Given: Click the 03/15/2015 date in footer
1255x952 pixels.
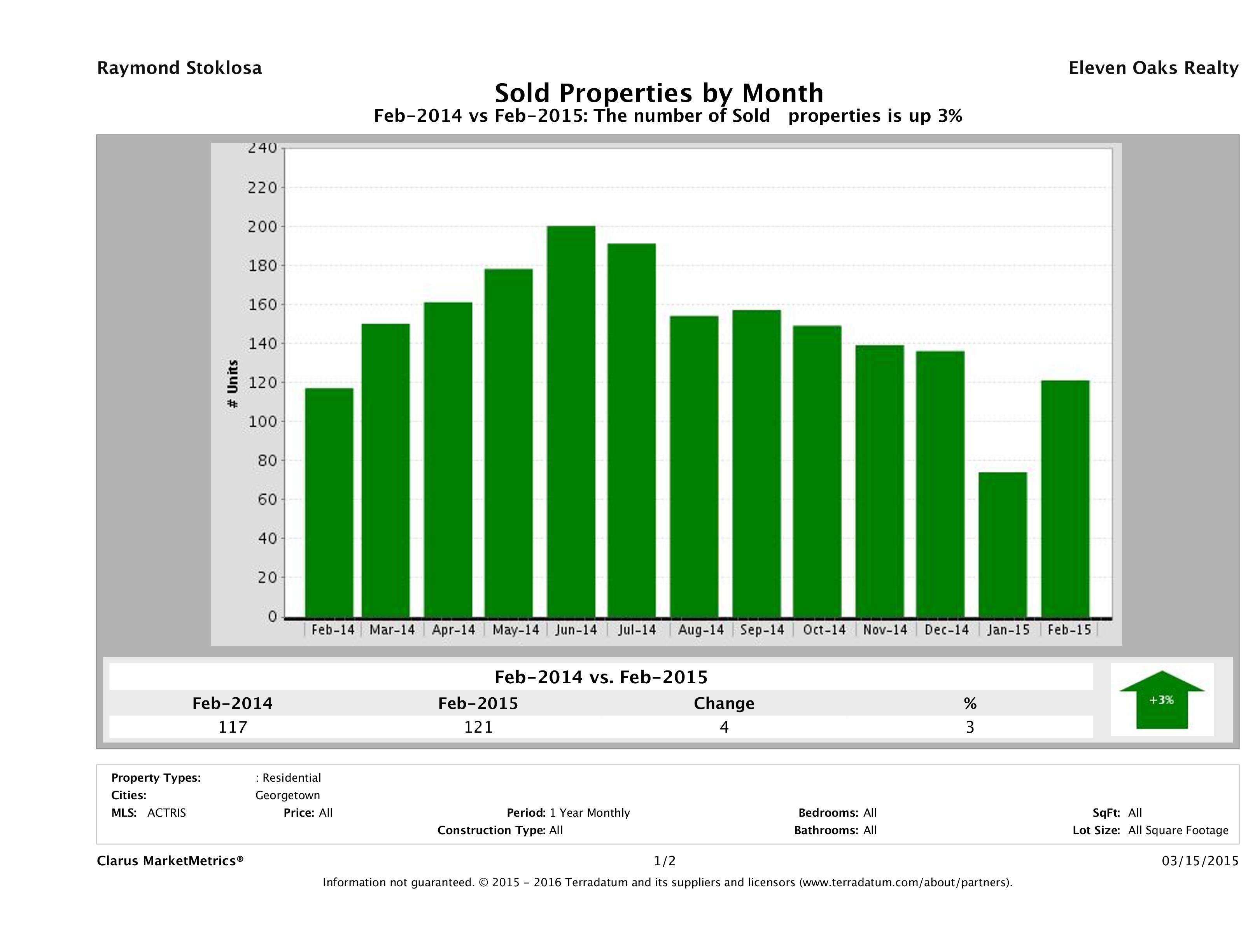Looking at the screenshot, I should pyautogui.click(x=1200, y=861).
